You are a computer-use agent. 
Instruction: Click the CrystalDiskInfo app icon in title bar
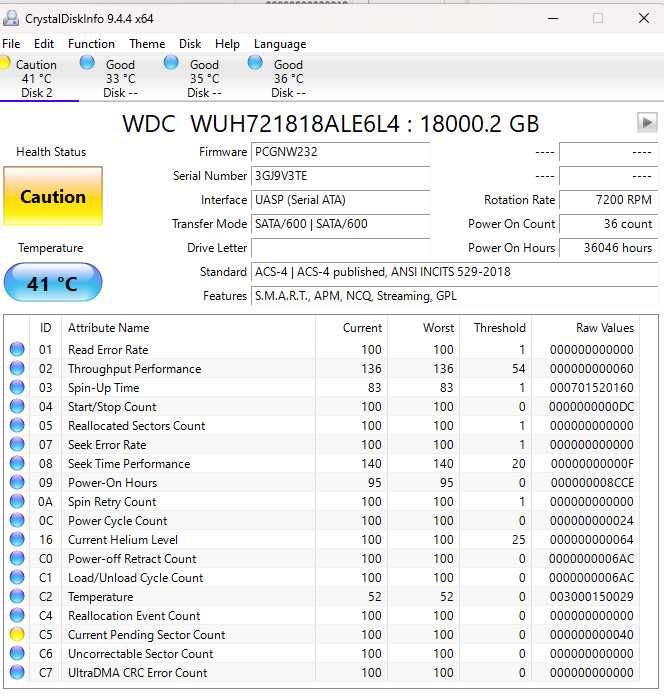click(11, 18)
